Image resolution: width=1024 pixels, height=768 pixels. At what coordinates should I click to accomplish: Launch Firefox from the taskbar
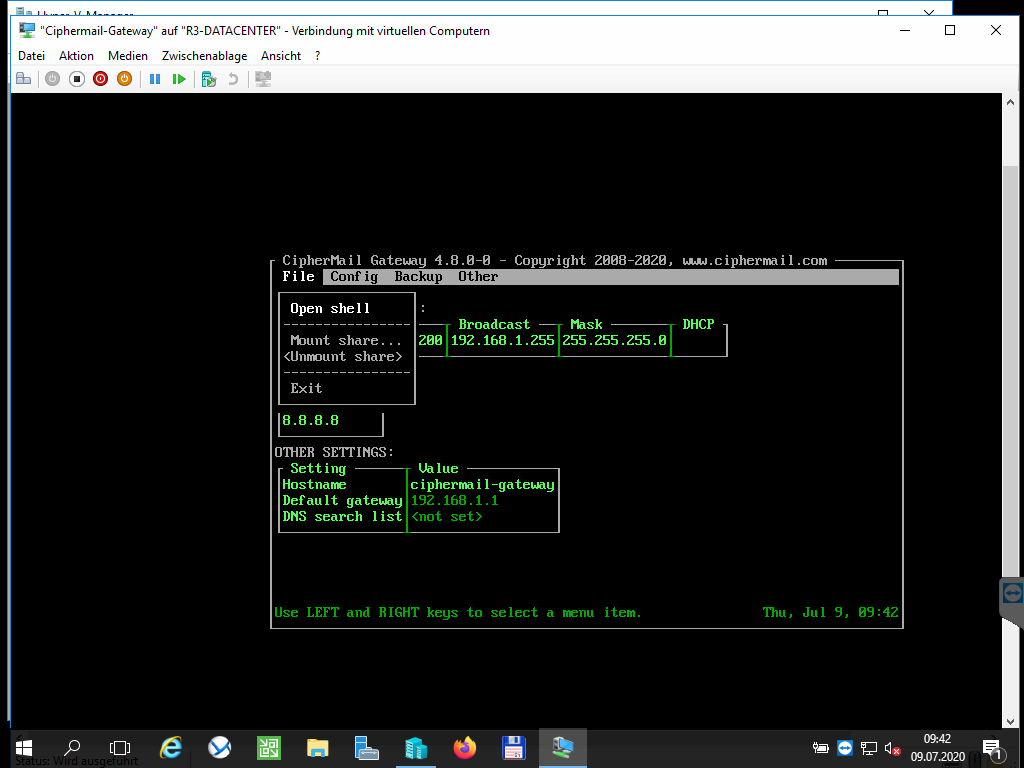coord(465,747)
